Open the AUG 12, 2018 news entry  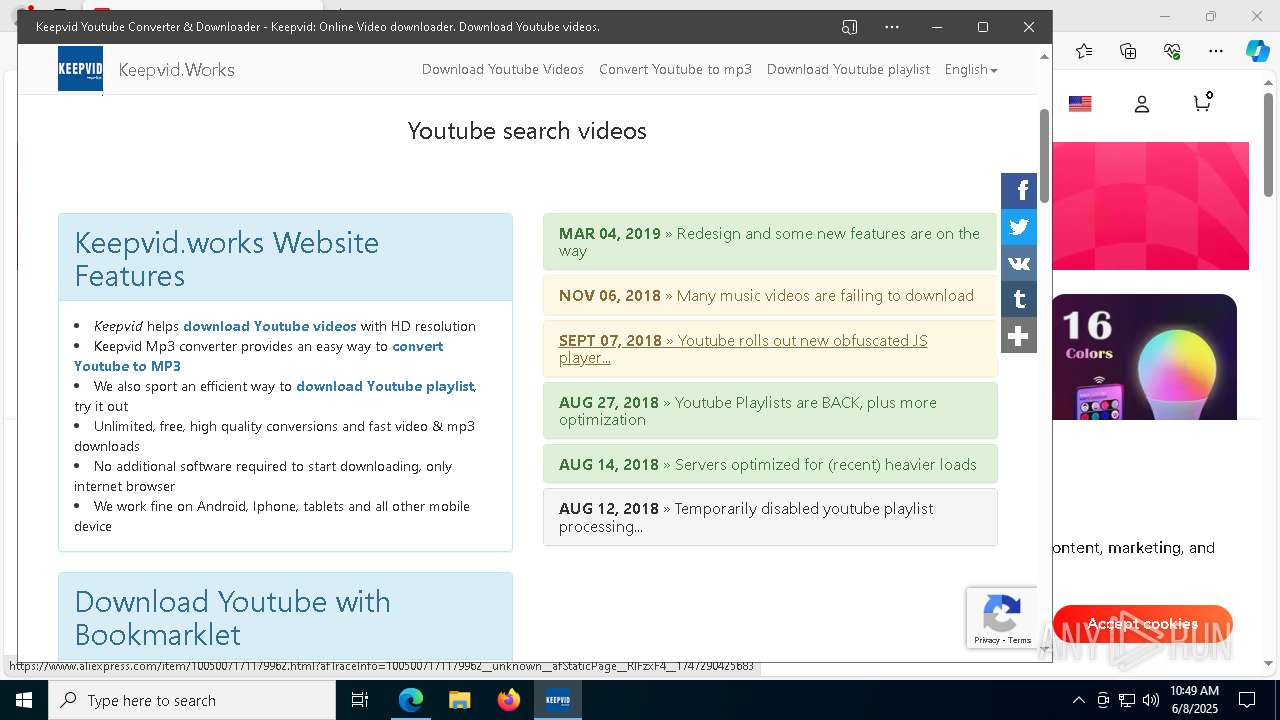(770, 517)
